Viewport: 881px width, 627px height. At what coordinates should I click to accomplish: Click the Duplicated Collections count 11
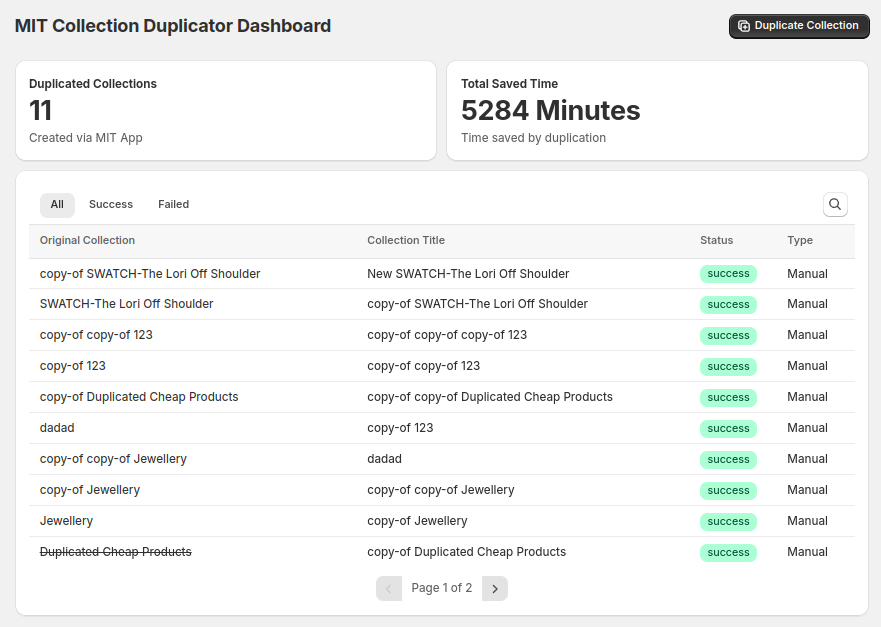40,110
